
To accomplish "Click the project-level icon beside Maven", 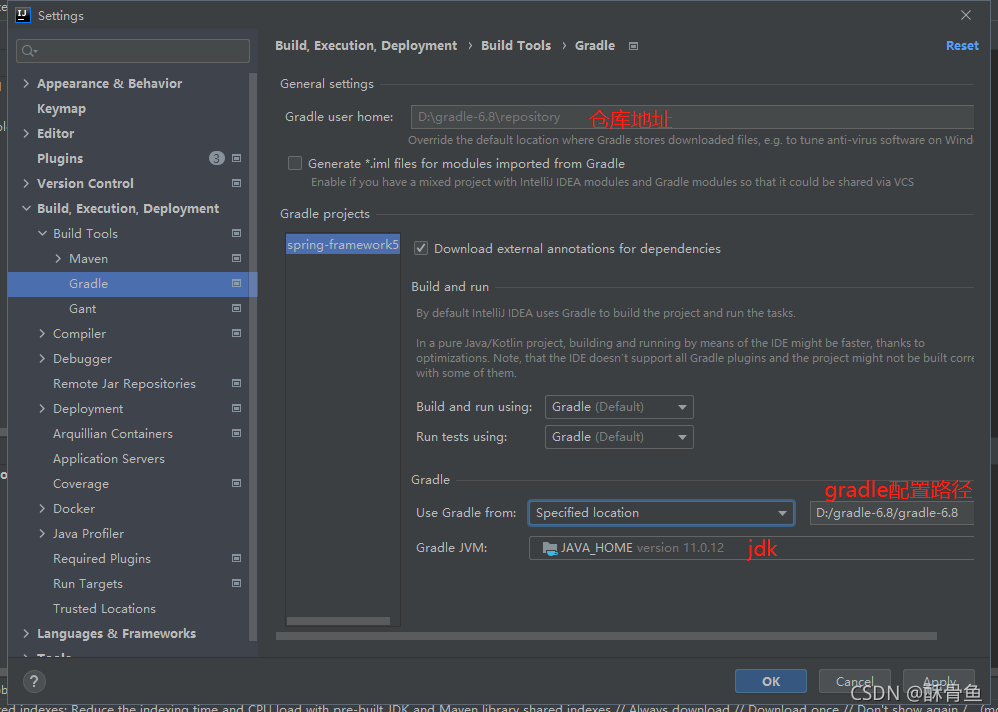I will (237, 258).
